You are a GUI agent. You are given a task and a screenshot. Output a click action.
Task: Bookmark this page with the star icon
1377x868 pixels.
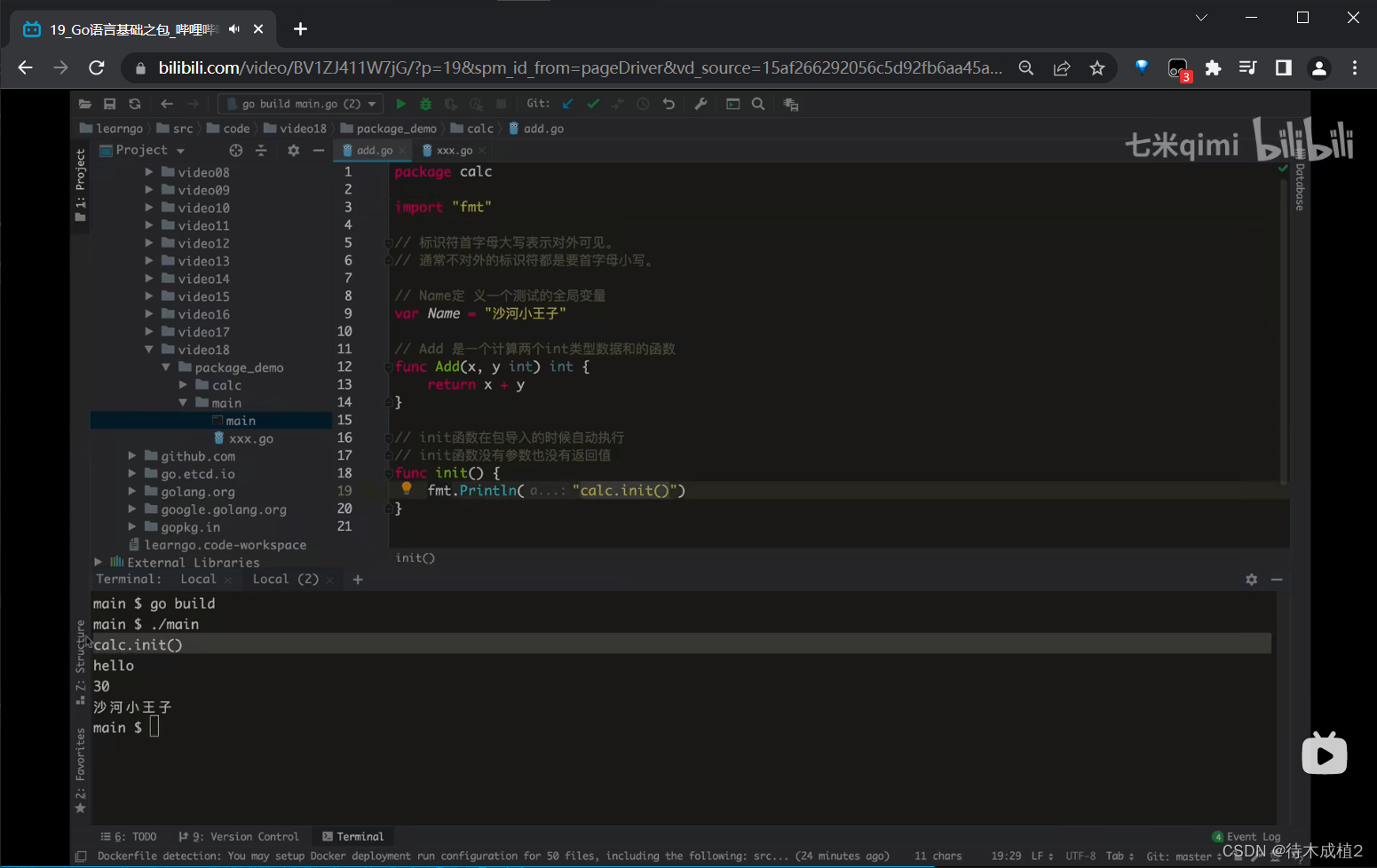pos(1097,67)
